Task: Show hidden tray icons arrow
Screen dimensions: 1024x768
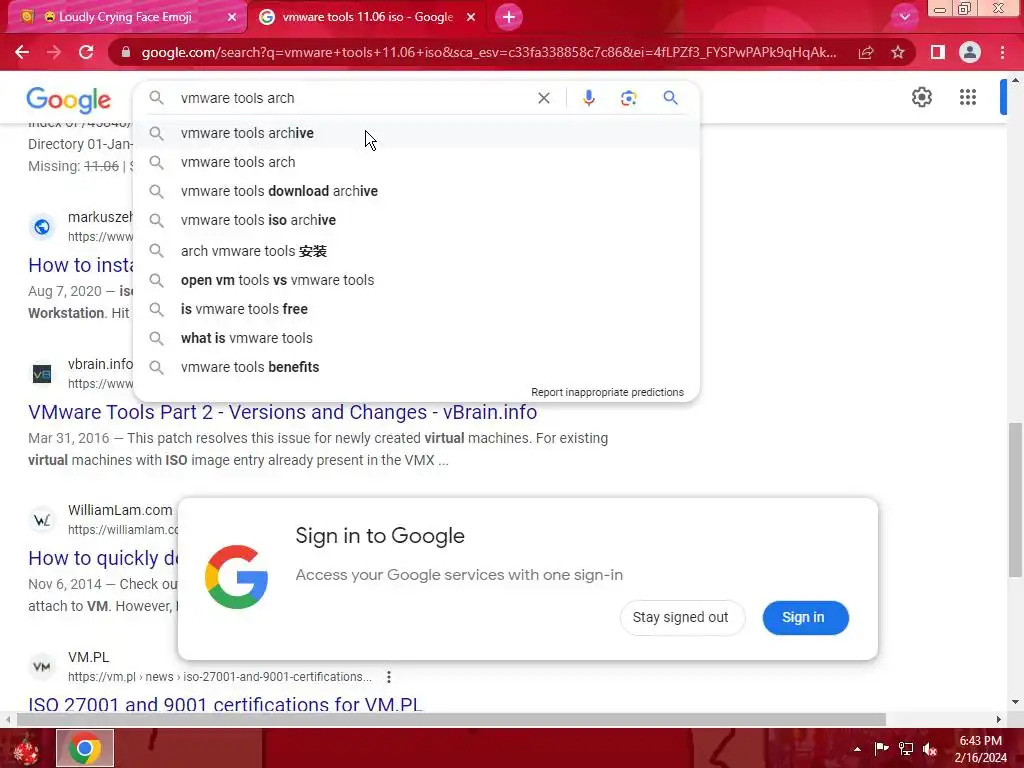Action: click(857, 749)
